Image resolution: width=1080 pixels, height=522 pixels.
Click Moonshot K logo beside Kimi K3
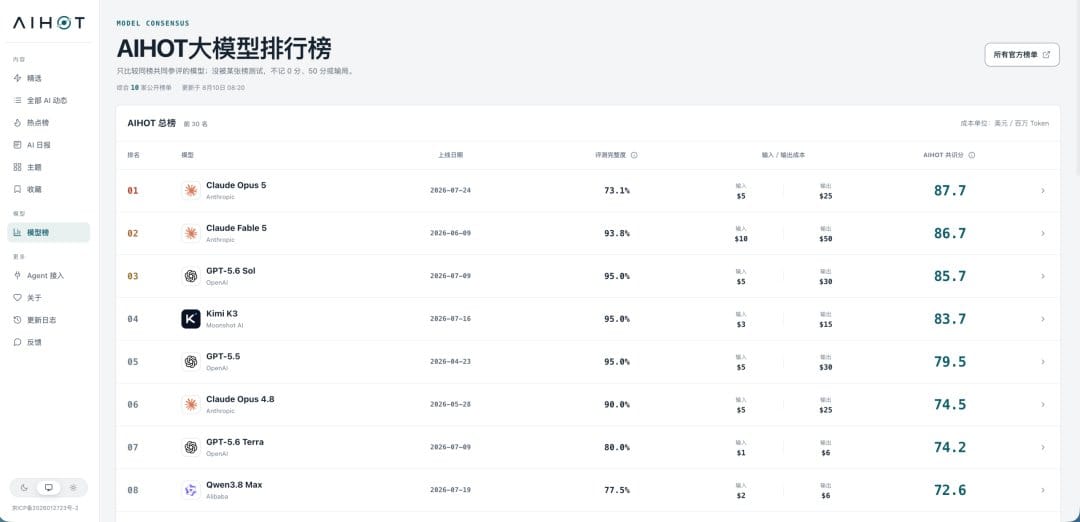tap(191, 319)
